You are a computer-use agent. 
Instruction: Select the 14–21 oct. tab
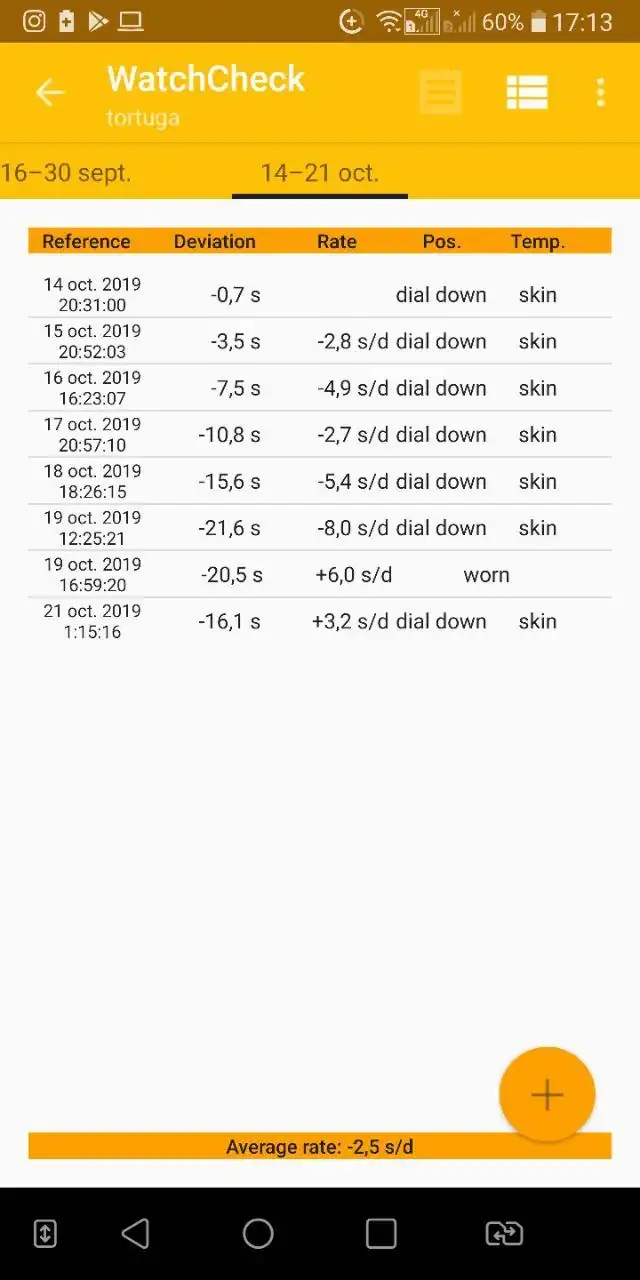tap(320, 172)
